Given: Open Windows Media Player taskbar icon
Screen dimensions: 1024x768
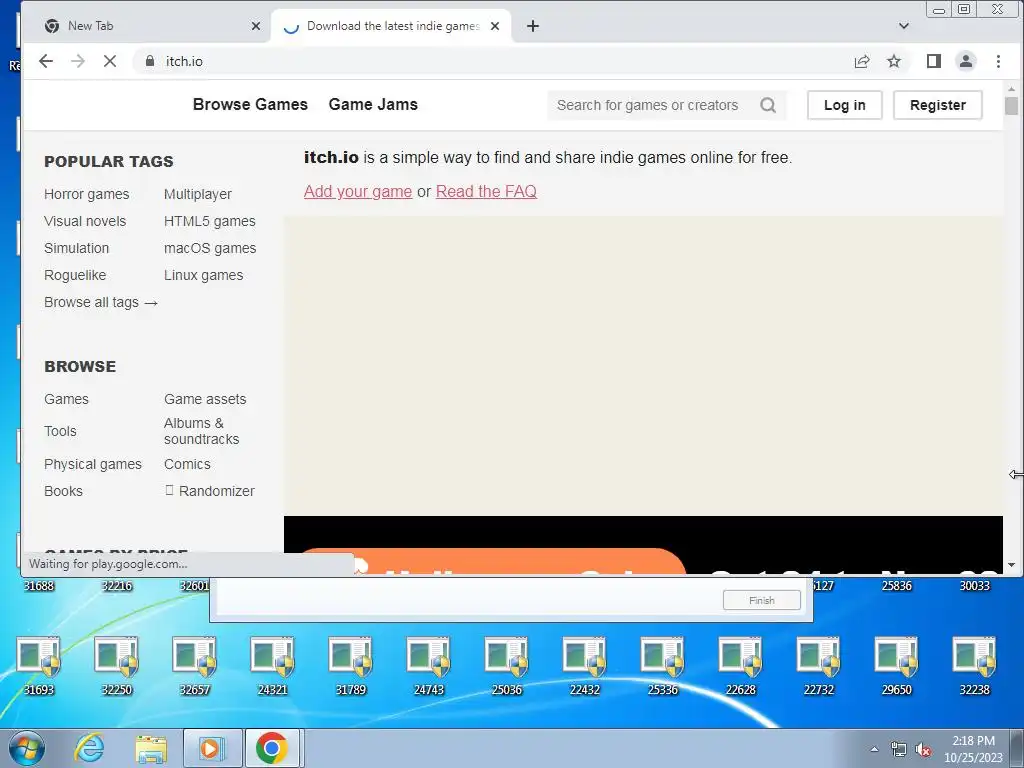Looking at the screenshot, I should coord(212,748).
